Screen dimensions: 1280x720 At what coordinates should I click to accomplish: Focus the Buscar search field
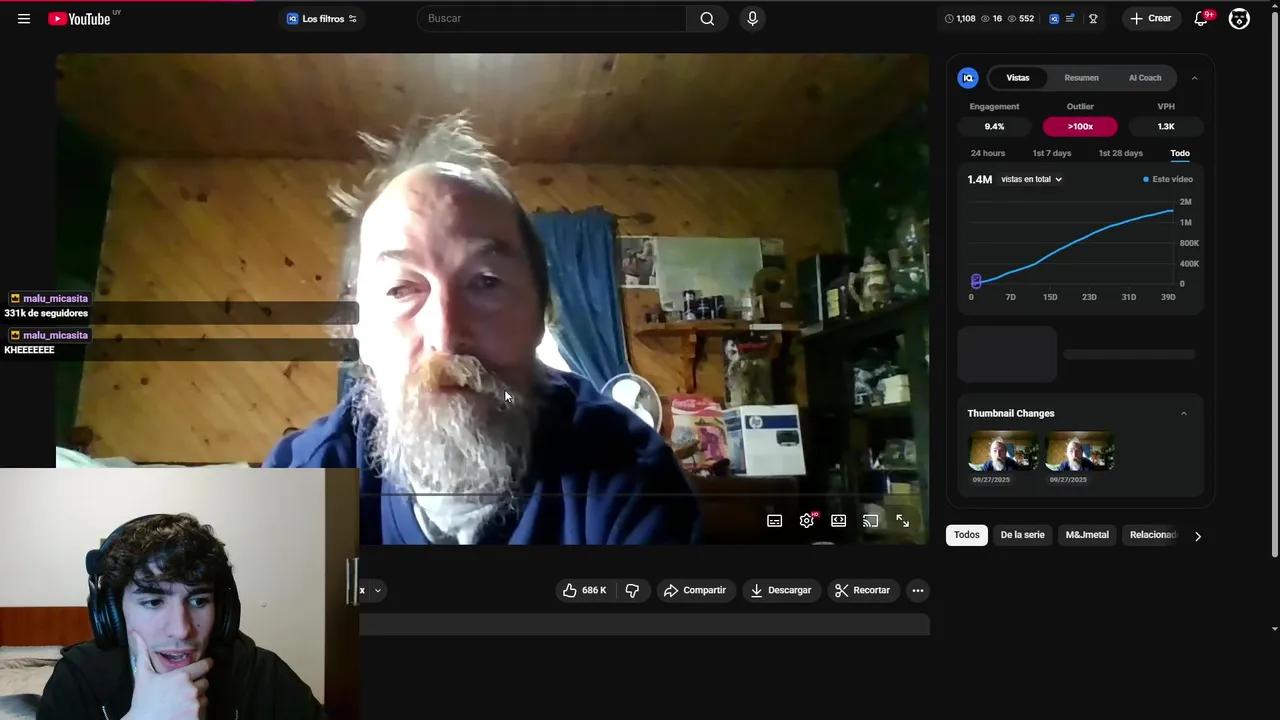552,18
